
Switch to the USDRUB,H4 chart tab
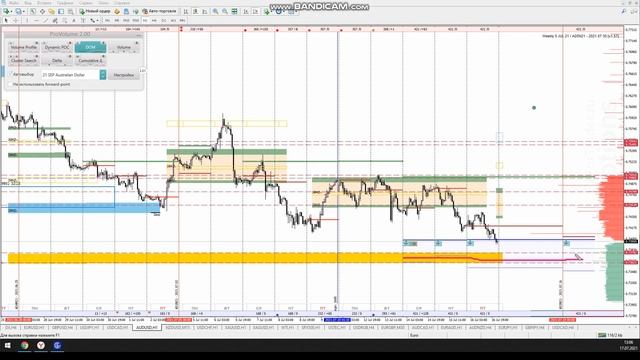pyautogui.click(x=363, y=327)
